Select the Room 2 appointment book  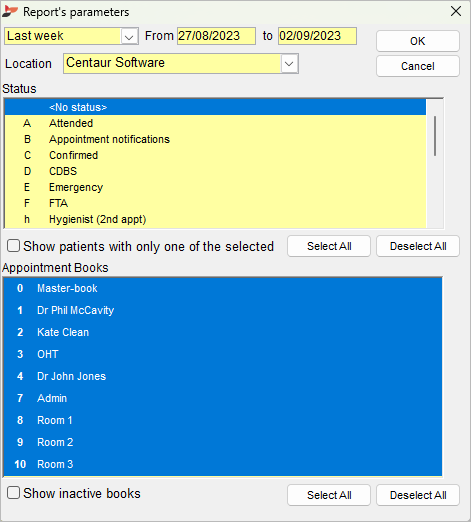tap(223, 442)
